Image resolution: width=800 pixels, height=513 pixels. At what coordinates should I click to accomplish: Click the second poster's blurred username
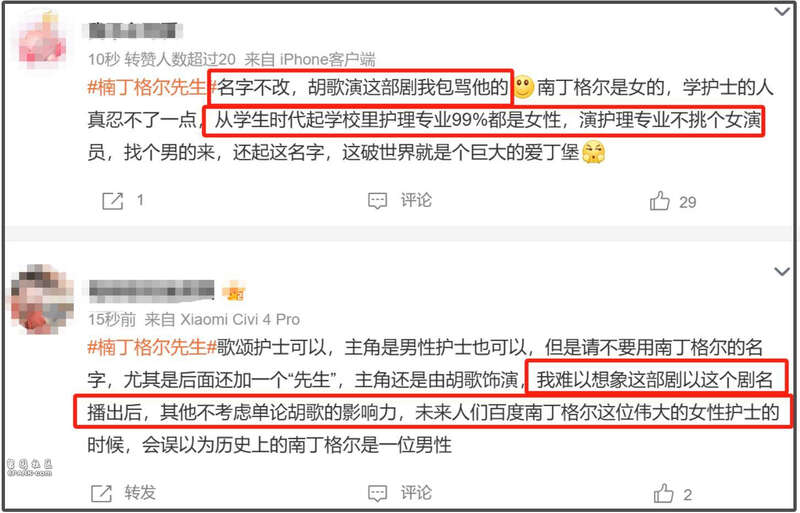(x=152, y=291)
